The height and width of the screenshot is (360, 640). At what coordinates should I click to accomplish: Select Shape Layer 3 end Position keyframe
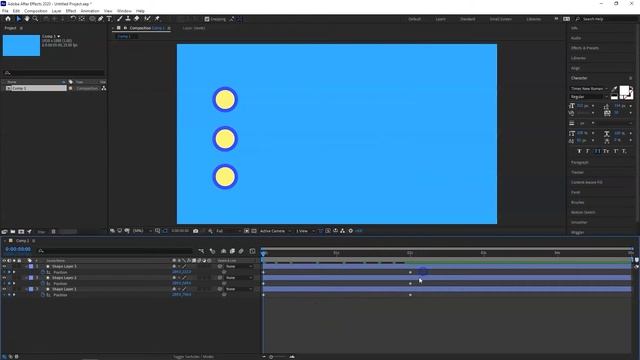click(x=410, y=272)
